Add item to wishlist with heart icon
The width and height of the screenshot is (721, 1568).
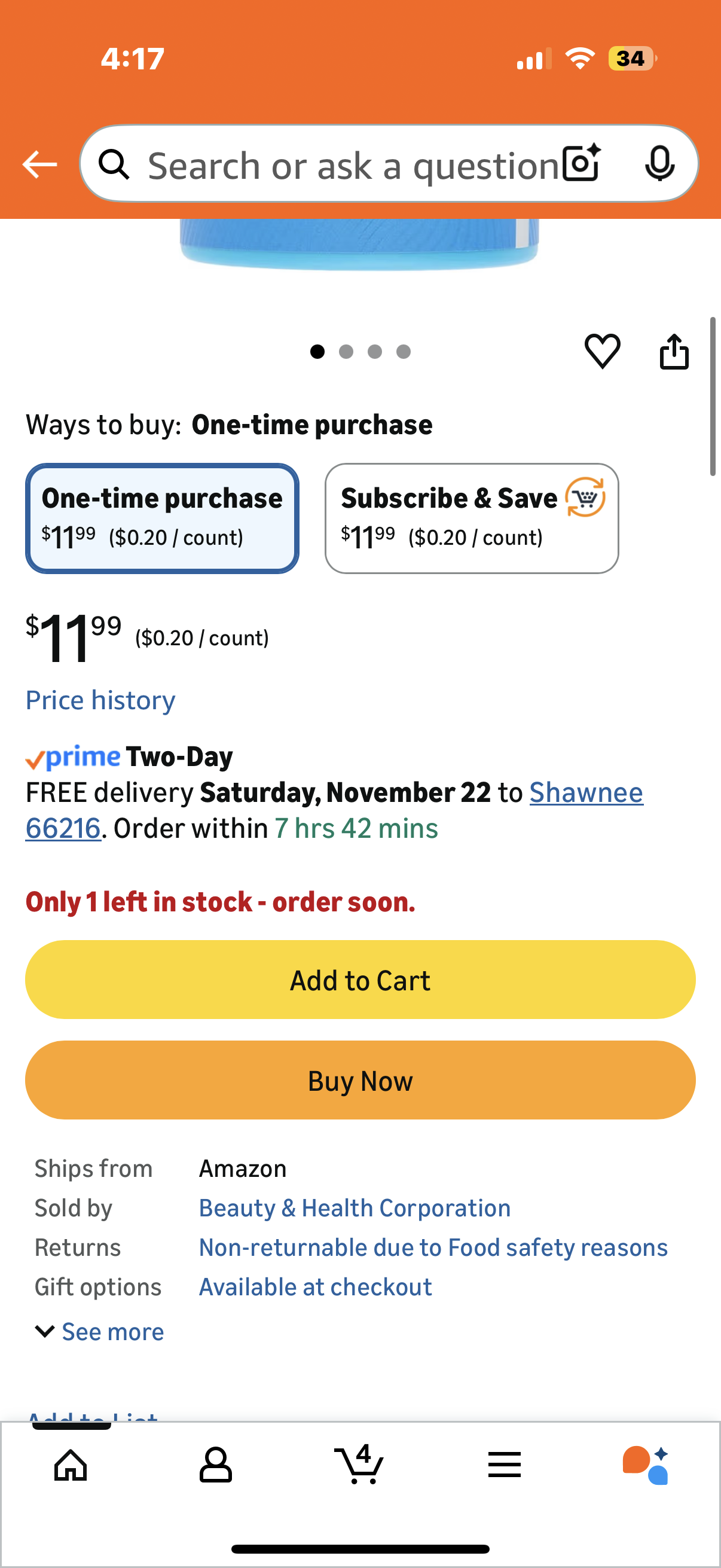coord(602,351)
